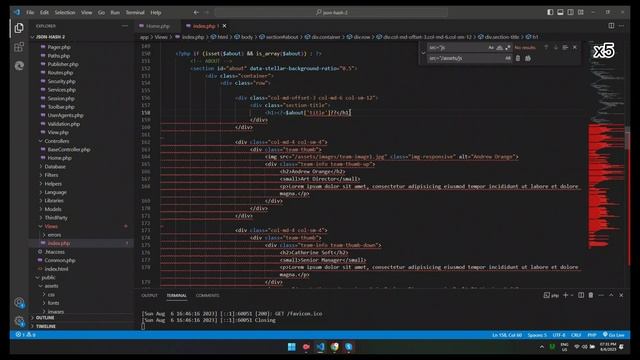Image resolution: width=640 pixels, height=360 pixels.
Task: Kill terminal with trash icon
Action: pyautogui.click(x=591, y=295)
